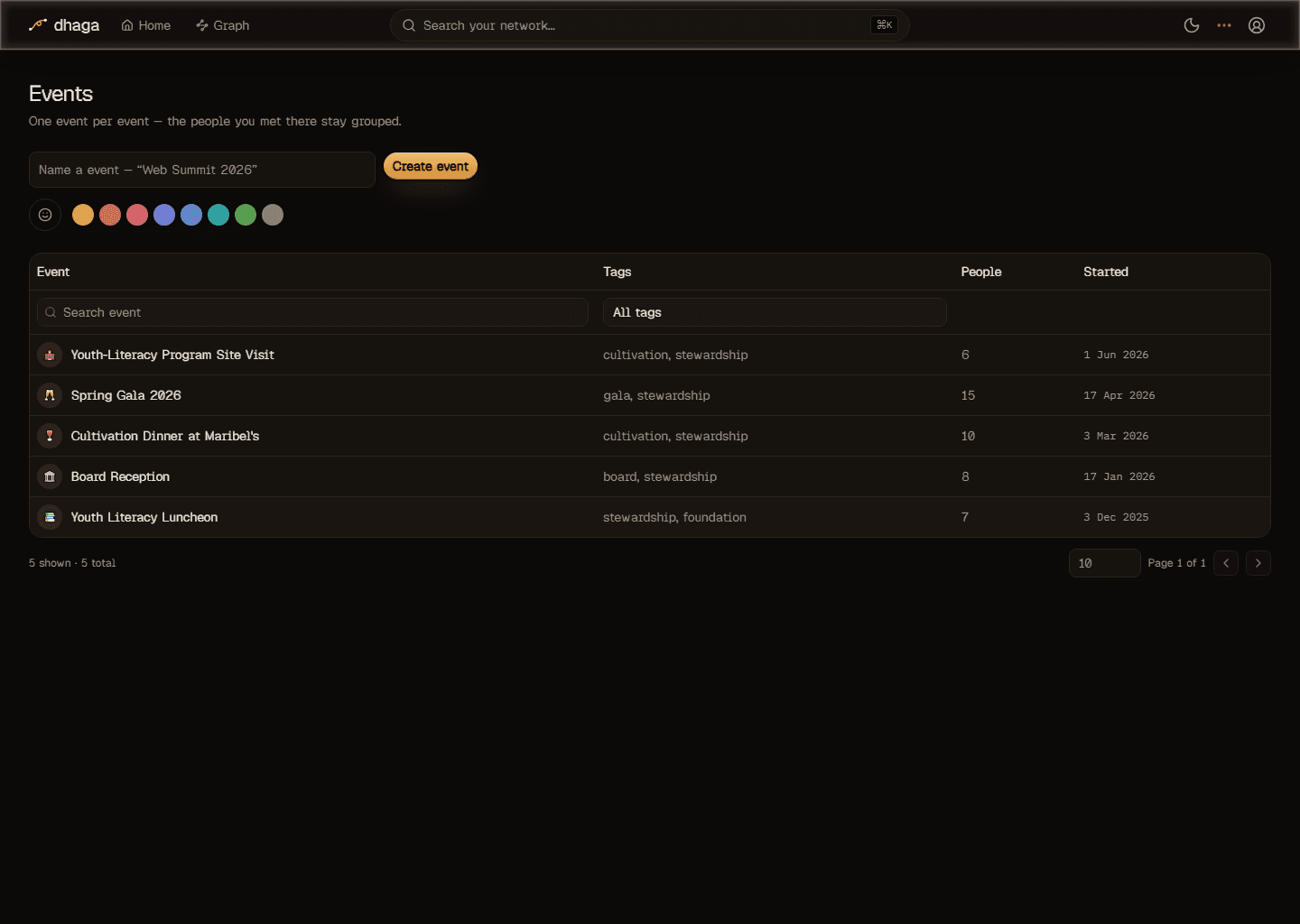Pick the teal color swatch
1300x924 pixels.
218,215
